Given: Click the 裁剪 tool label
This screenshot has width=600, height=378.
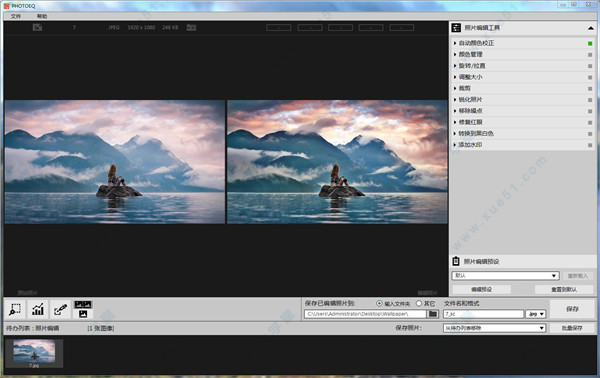Looking at the screenshot, I should [x=465, y=88].
